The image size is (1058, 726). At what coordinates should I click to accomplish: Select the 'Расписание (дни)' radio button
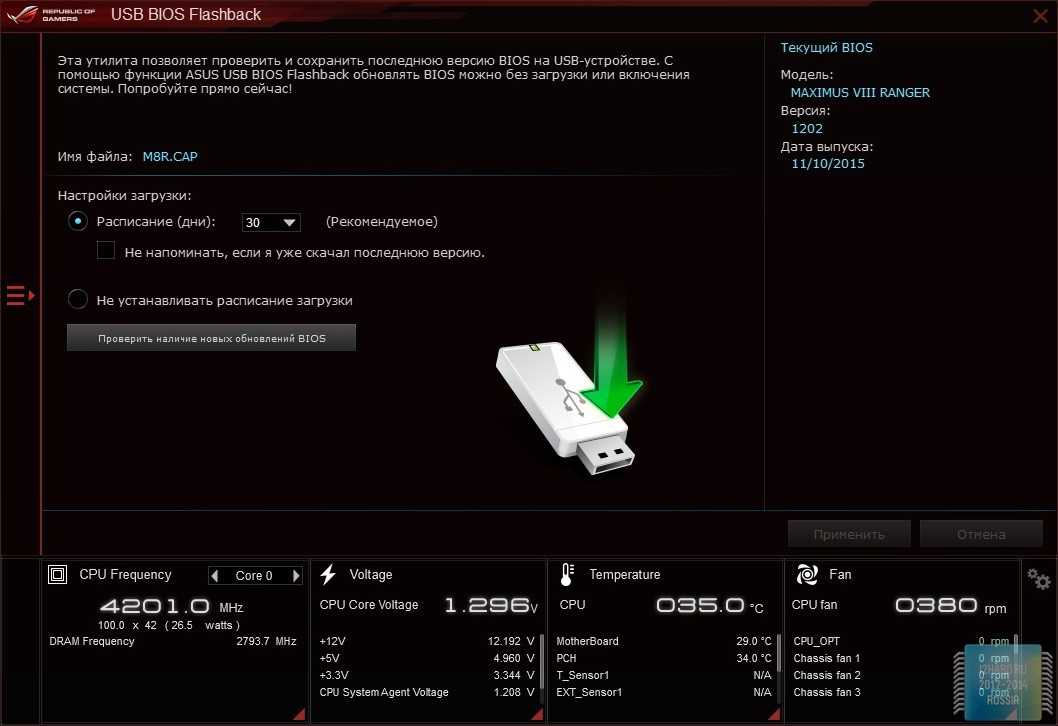click(x=78, y=222)
